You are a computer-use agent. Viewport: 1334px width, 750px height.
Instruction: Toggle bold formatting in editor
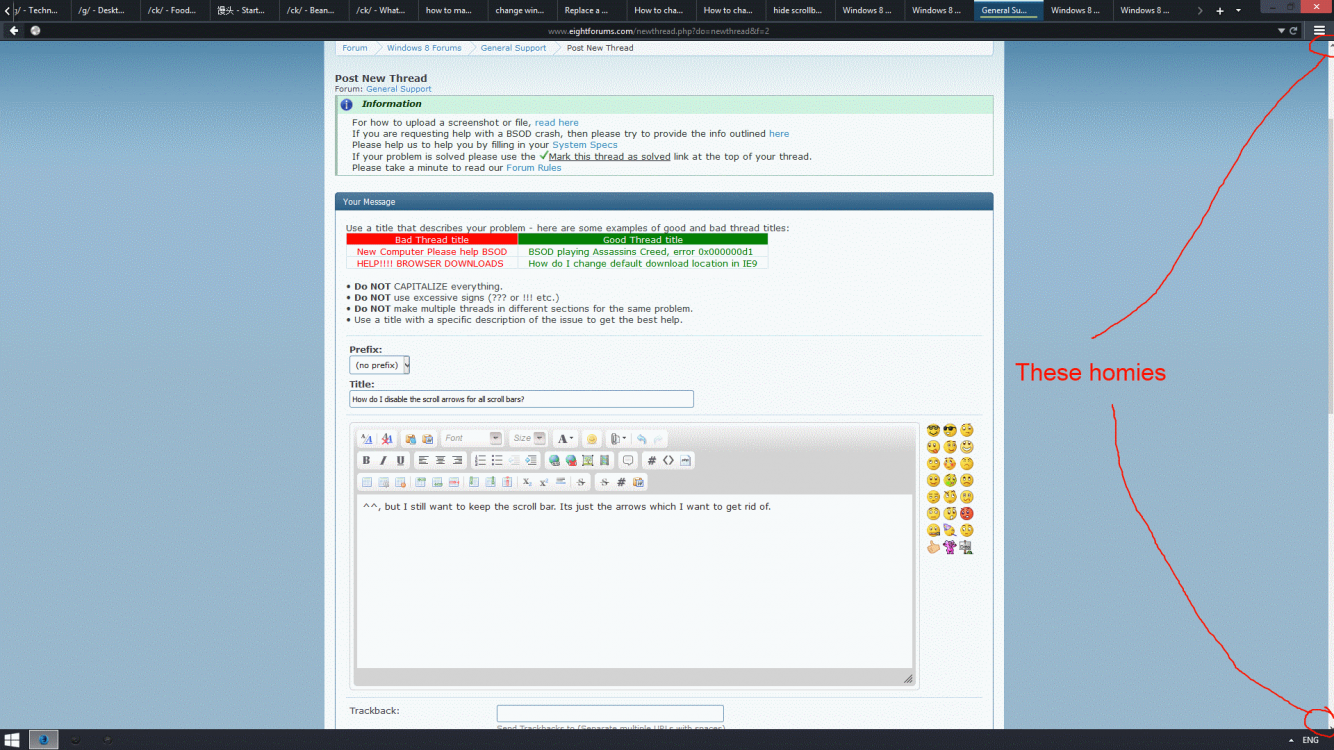coord(366,460)
